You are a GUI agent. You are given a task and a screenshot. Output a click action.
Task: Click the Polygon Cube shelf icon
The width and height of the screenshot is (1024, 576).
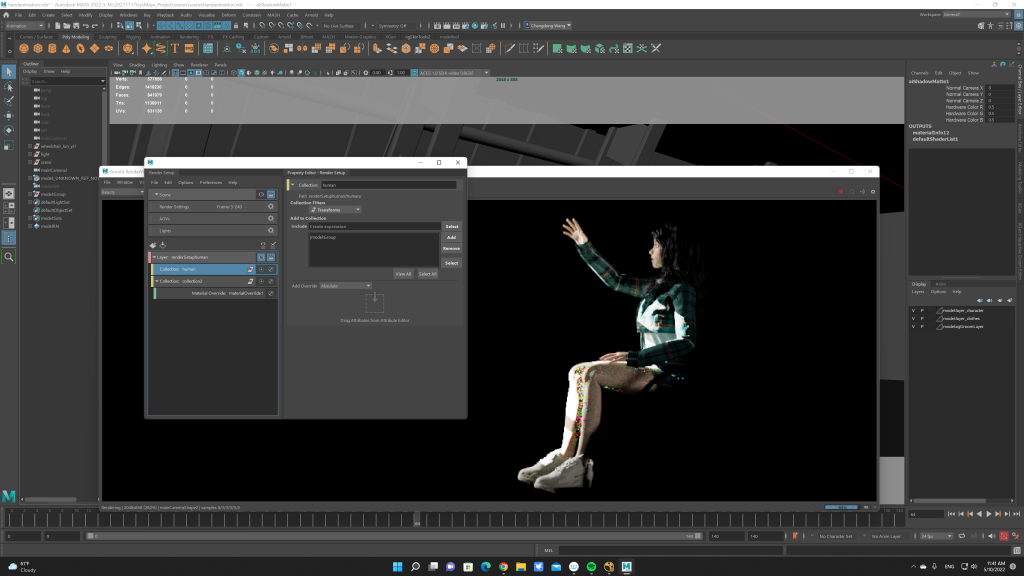(x=37, y=47)
